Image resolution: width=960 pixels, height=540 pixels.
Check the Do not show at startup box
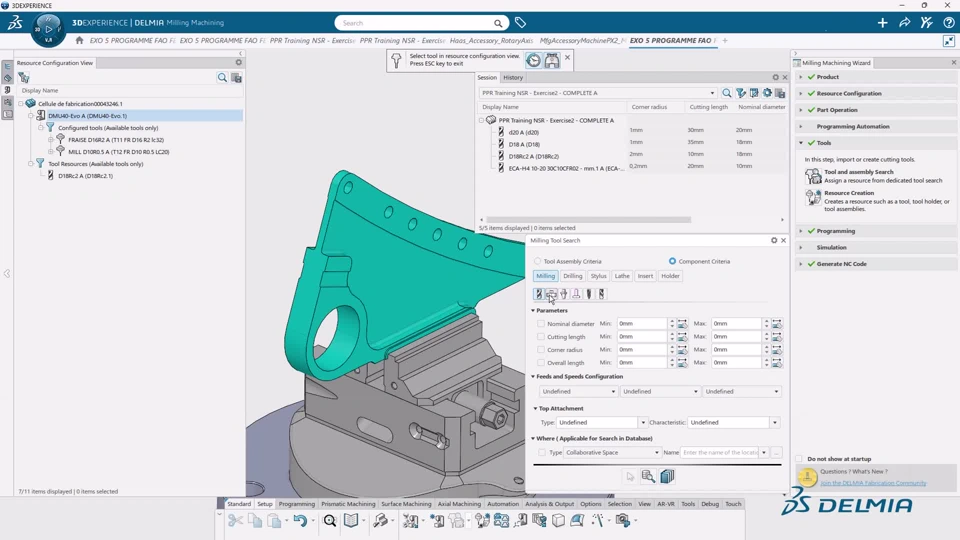[x=800, y=459]
